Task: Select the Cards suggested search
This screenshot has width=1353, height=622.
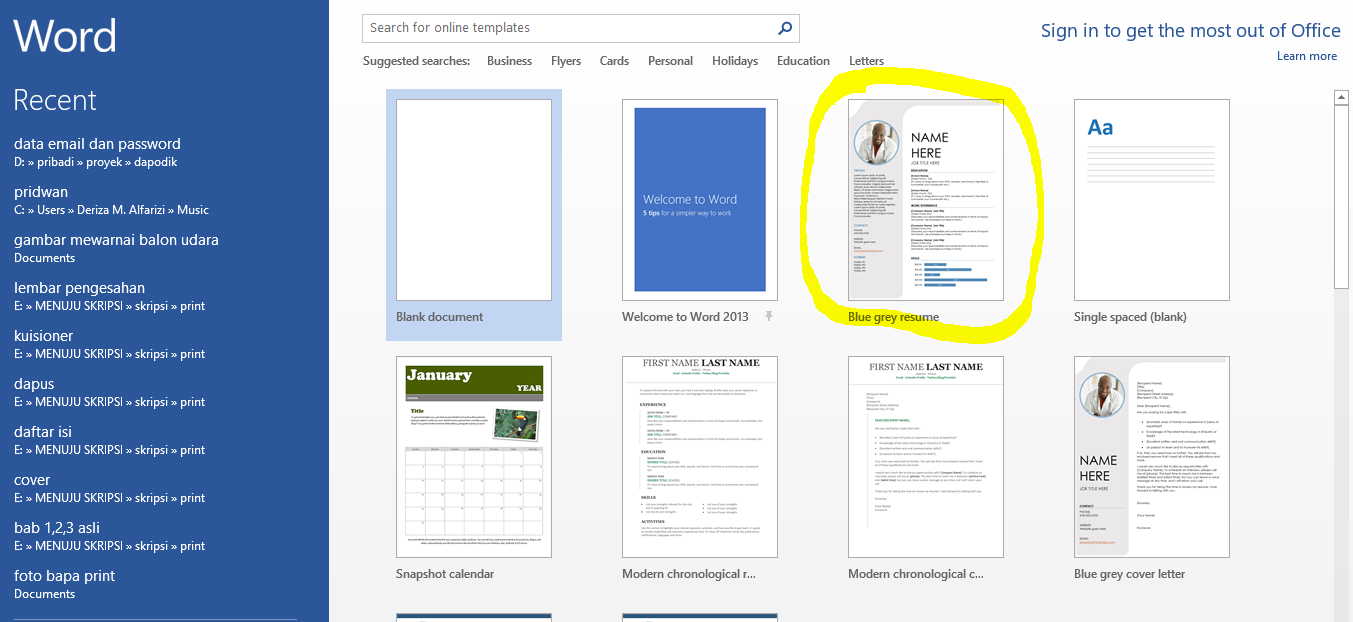Action: pos(614,61)
